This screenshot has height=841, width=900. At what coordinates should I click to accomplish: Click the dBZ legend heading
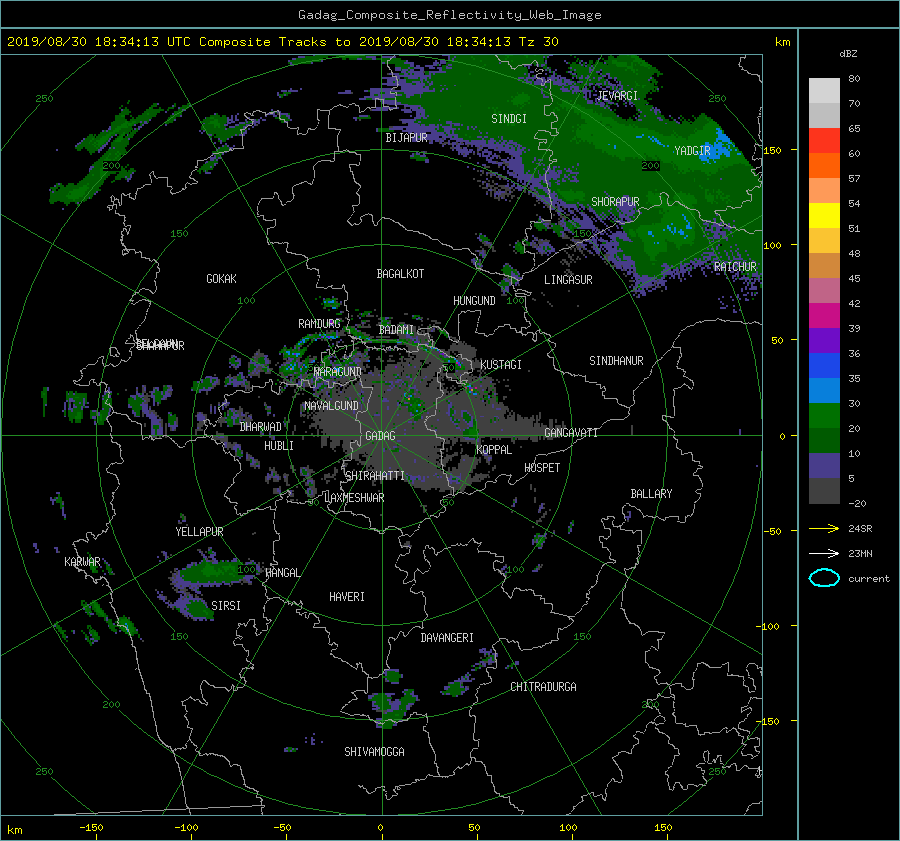pyautogui.click(x=848, y=54)
